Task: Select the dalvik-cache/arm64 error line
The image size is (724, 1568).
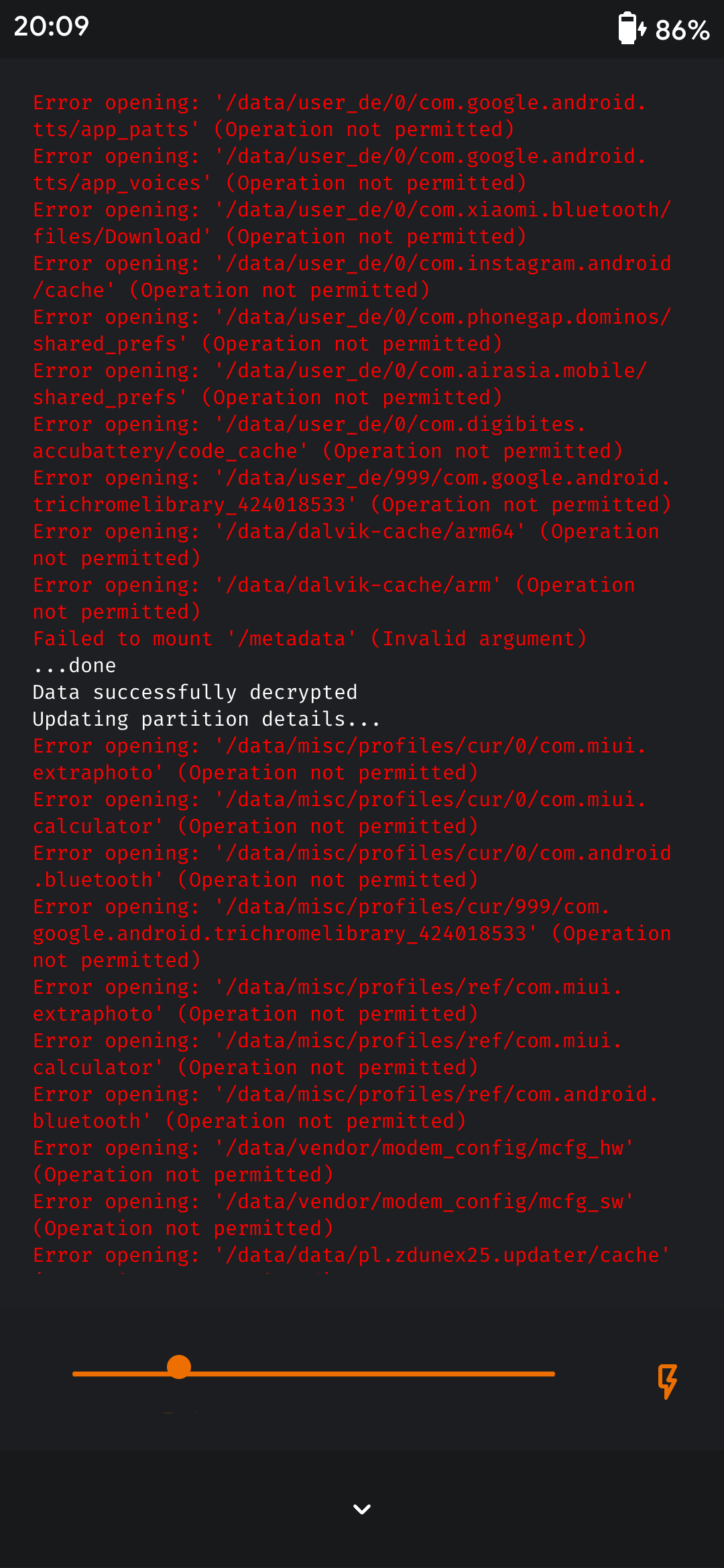Action: (346, 545)
